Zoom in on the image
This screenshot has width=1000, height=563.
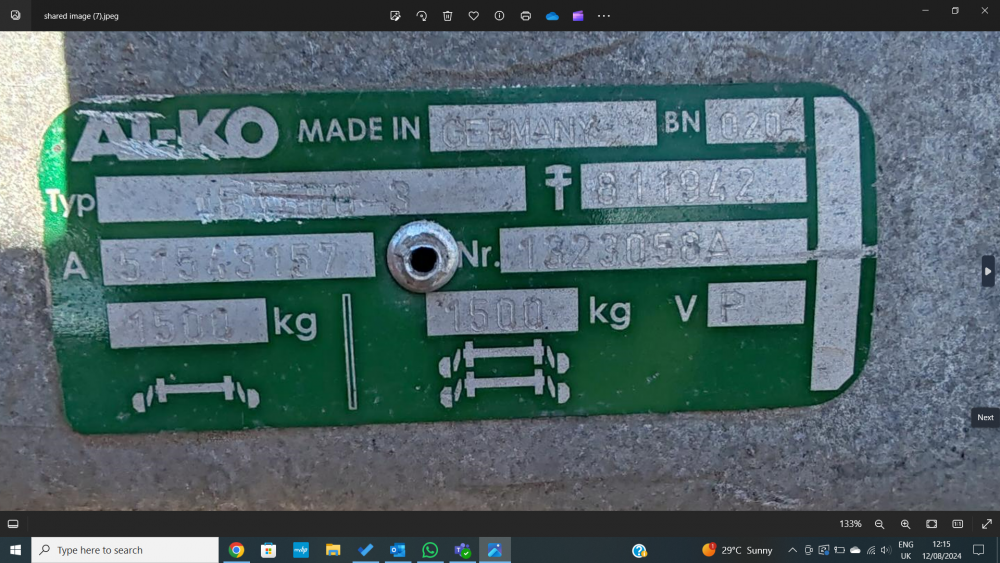pos(905,524)
